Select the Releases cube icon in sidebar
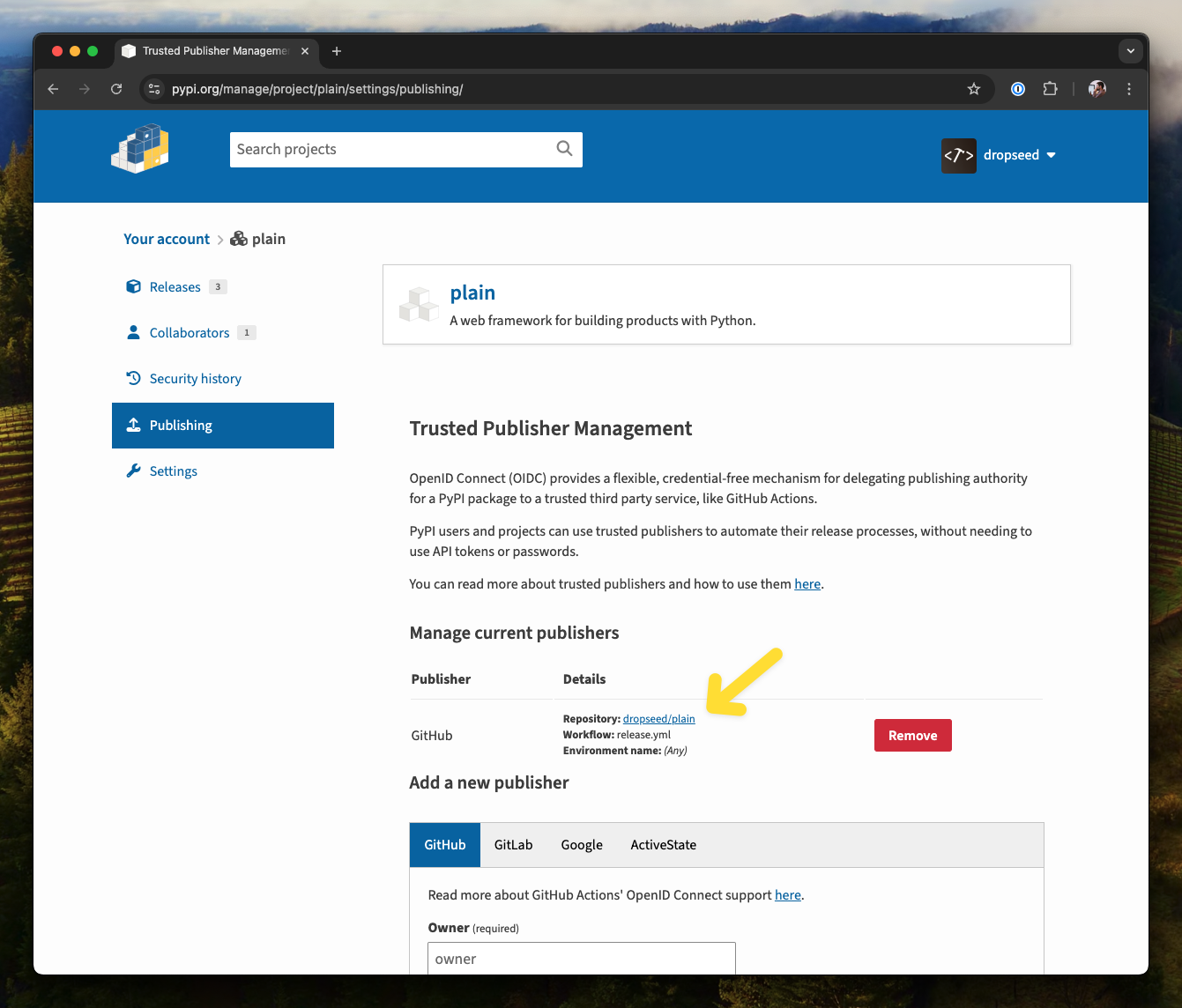The height and width of the screenshot is (1008, 1182). tap(133, 286)
